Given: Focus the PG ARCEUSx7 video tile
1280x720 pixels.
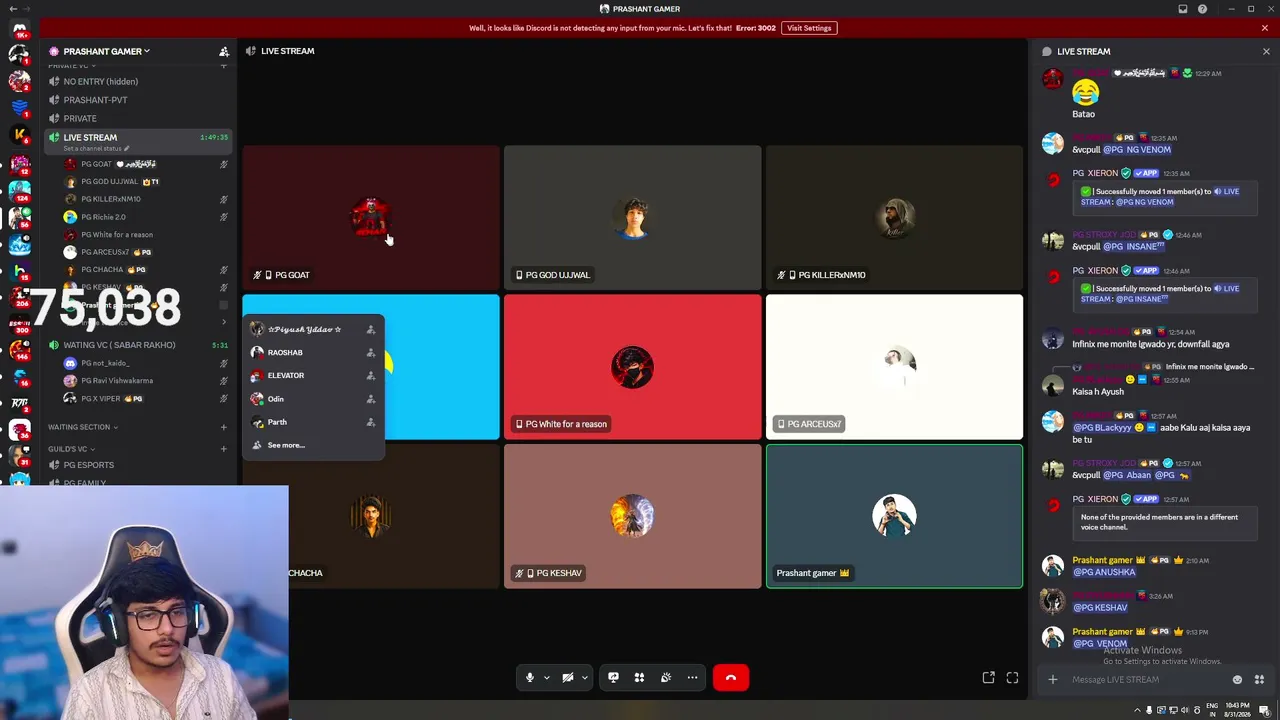Looking at the screenshot, I should click(x=895, y=367).
